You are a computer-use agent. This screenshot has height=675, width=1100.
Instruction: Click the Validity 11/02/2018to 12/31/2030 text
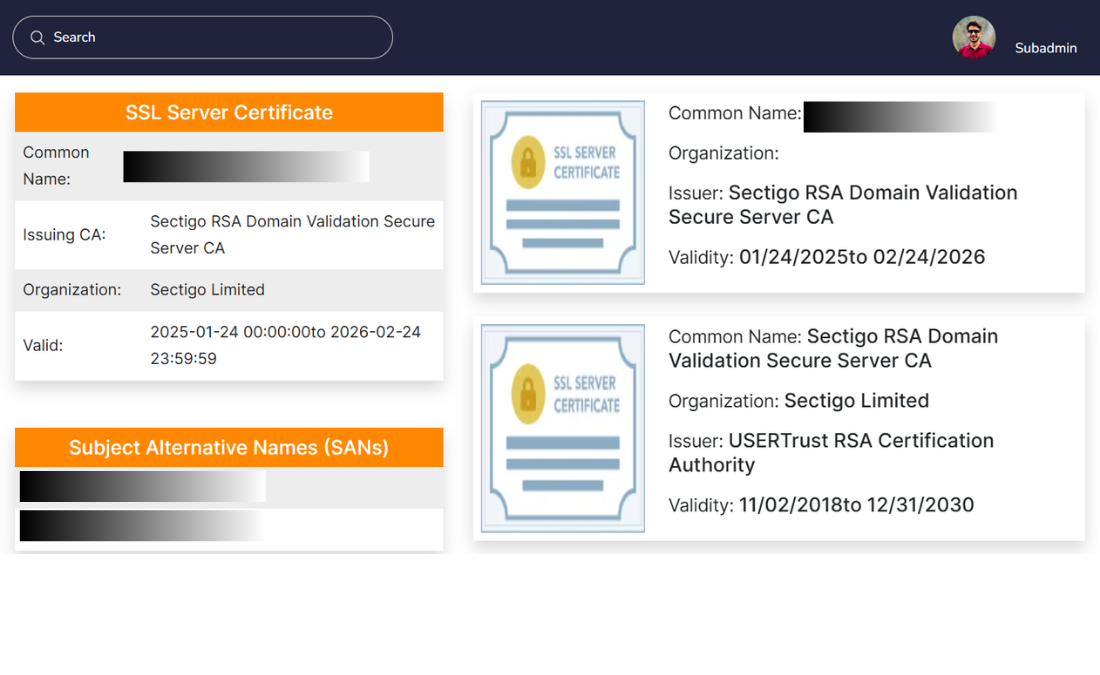[x=821, y=505]
